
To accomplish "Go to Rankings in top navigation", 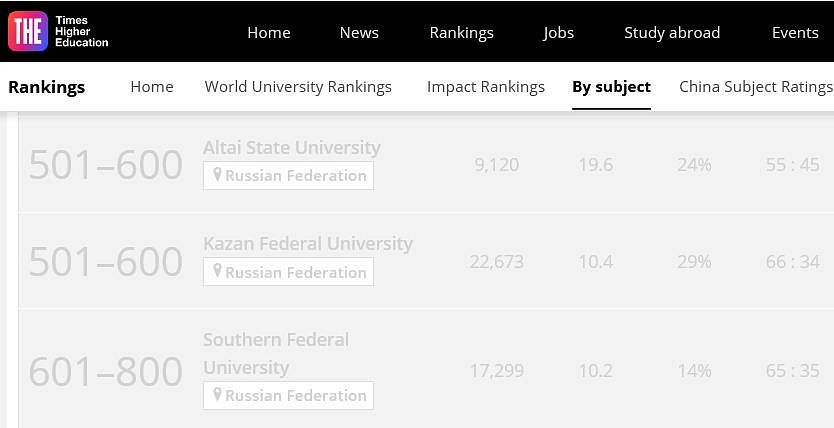I will coord(461,33).
